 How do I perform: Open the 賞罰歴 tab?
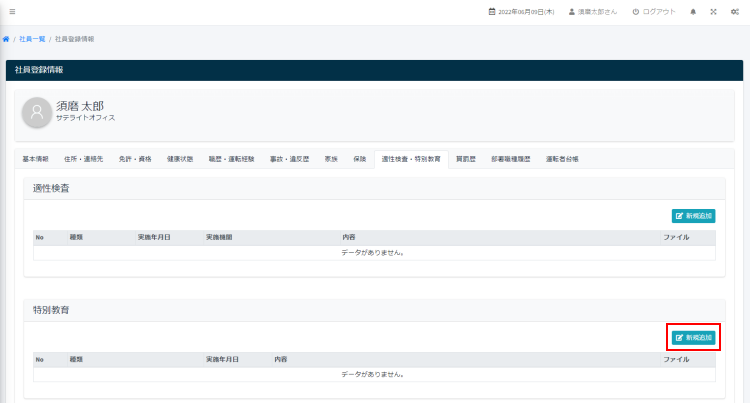[x=466, y=159]
